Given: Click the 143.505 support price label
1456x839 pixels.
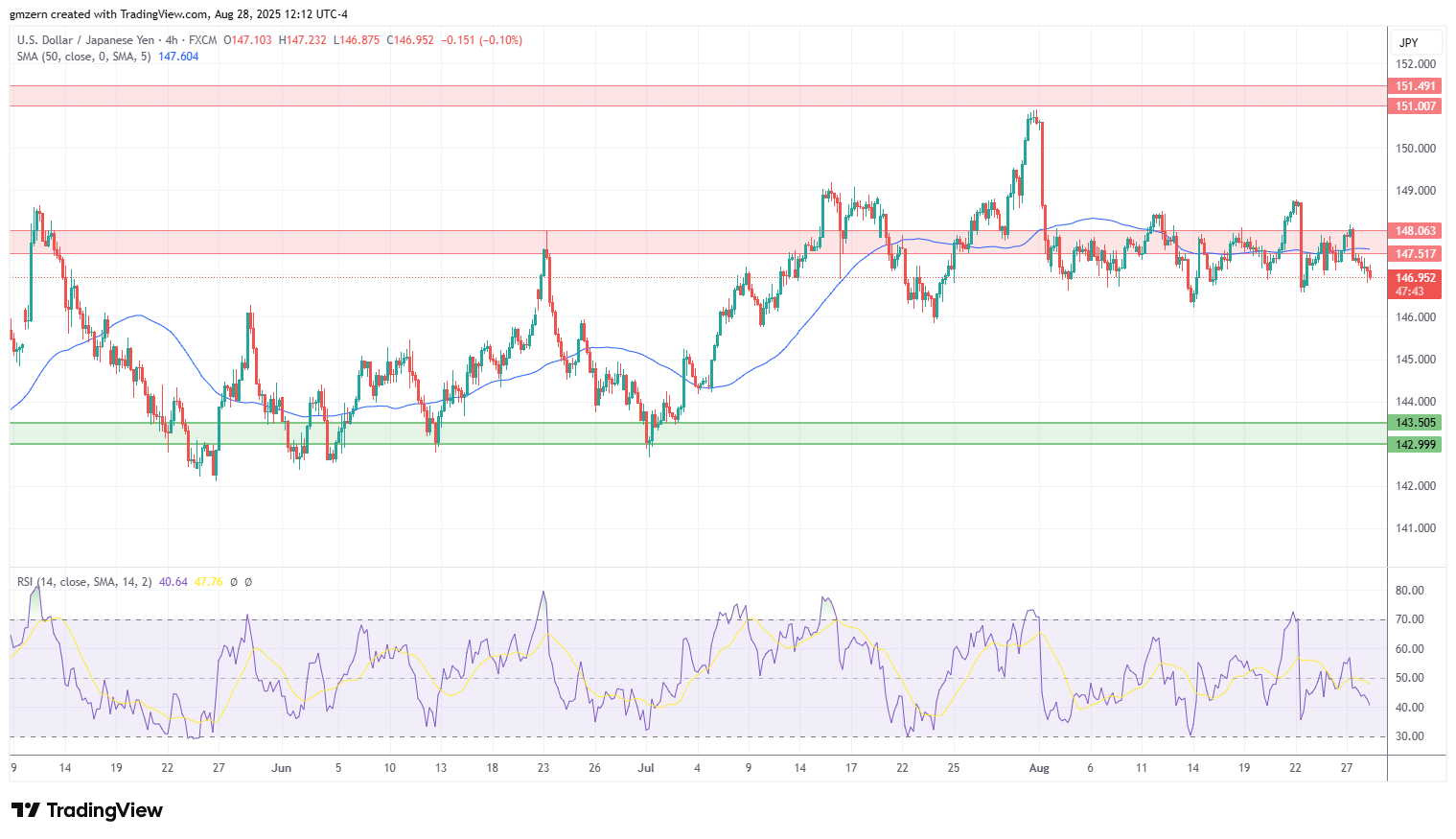Looking at the screenshot, I should pos(1415,423).
